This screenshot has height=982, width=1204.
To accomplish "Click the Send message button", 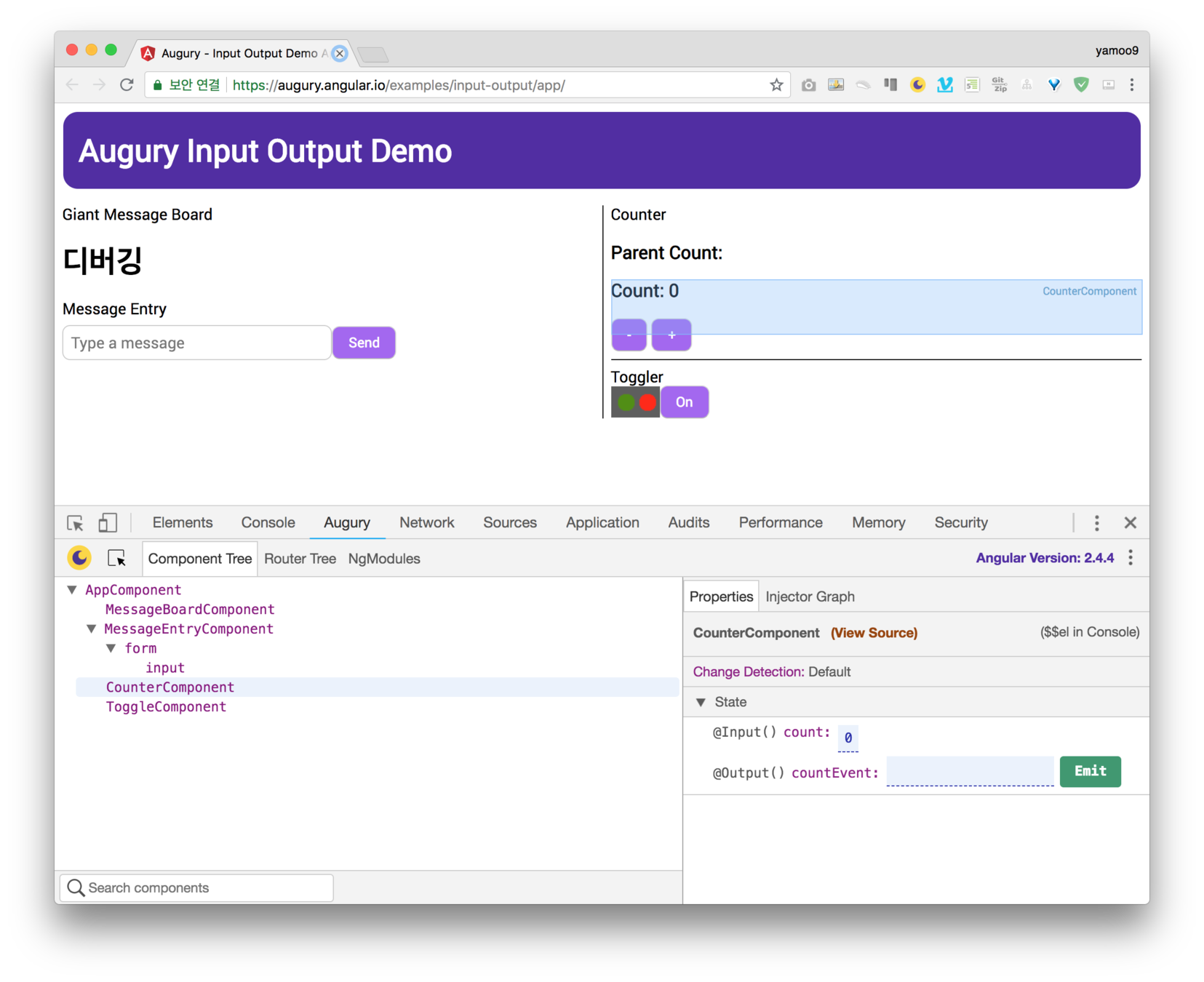I will click(x=364, y=343).
